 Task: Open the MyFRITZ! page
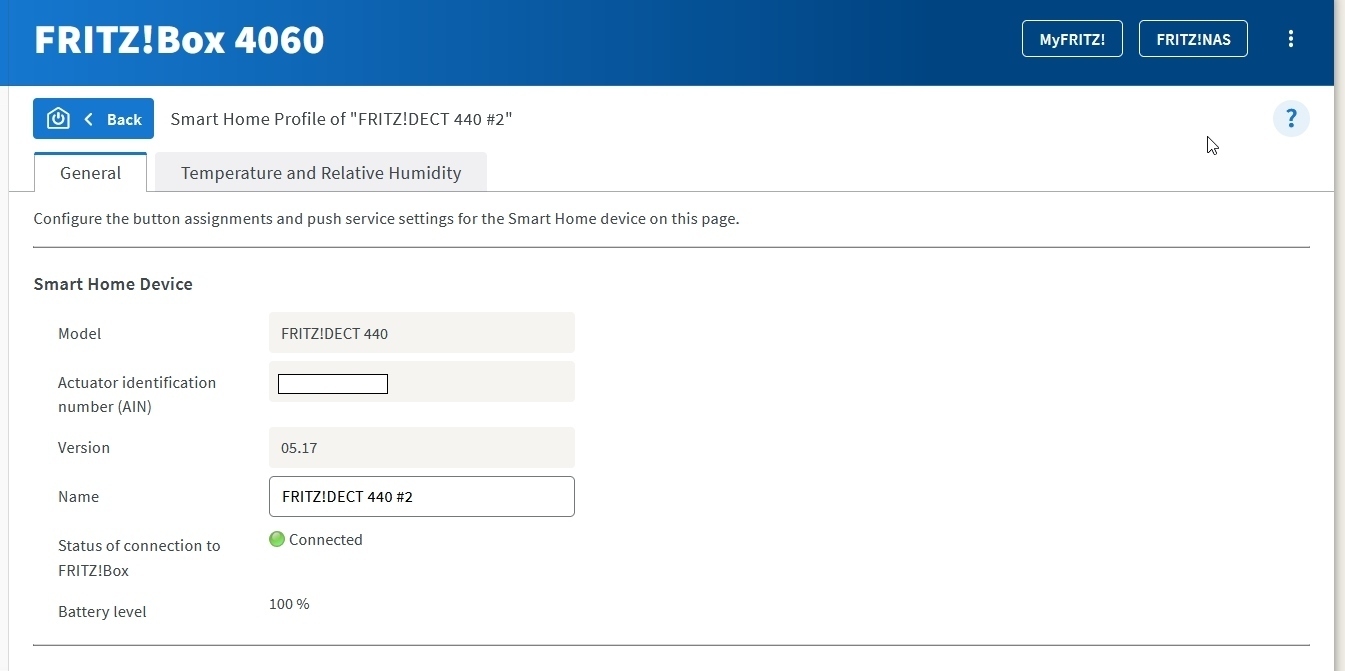[1072, 39]
